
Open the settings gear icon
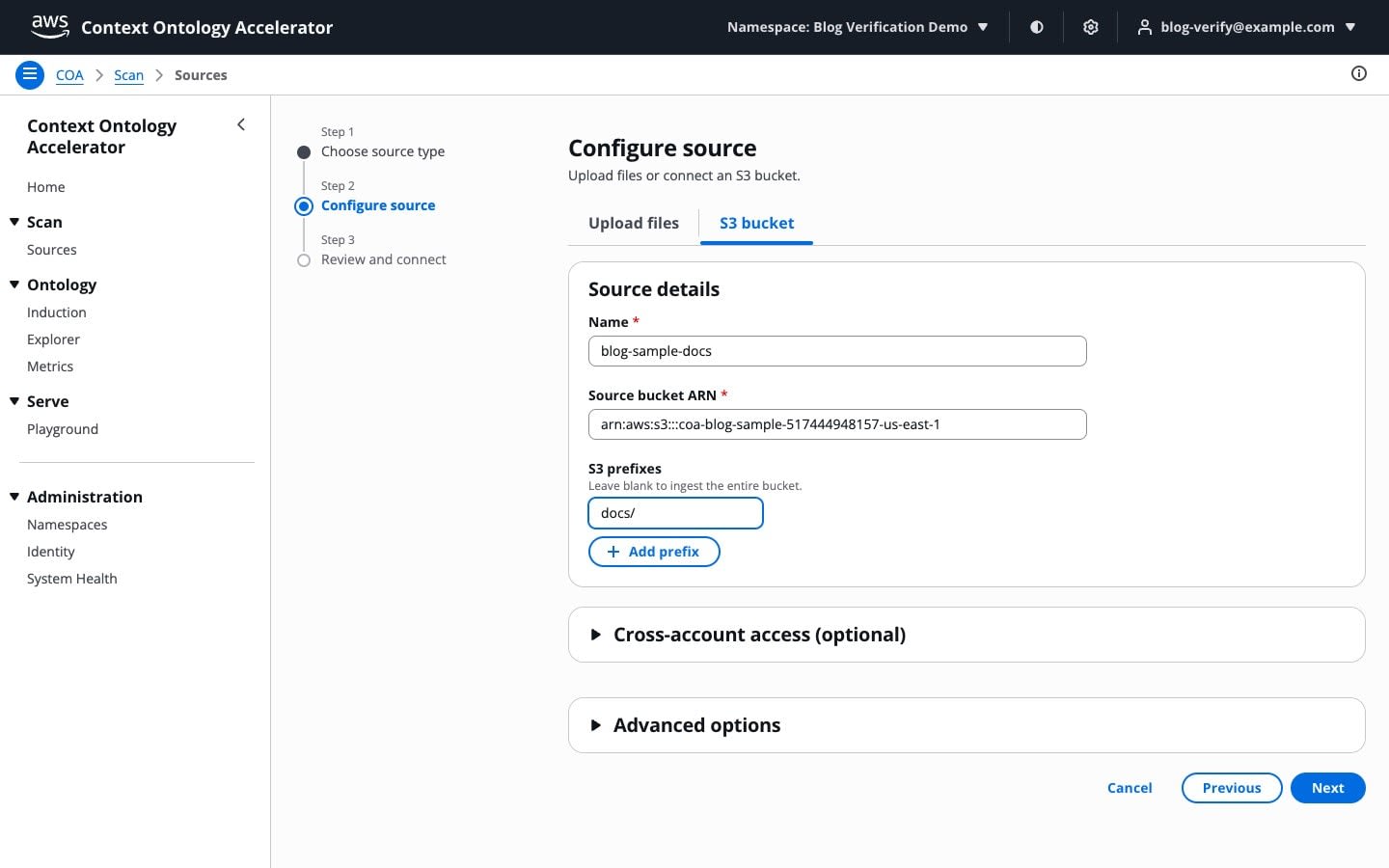pyautogui.click(x=1091, y=27)
